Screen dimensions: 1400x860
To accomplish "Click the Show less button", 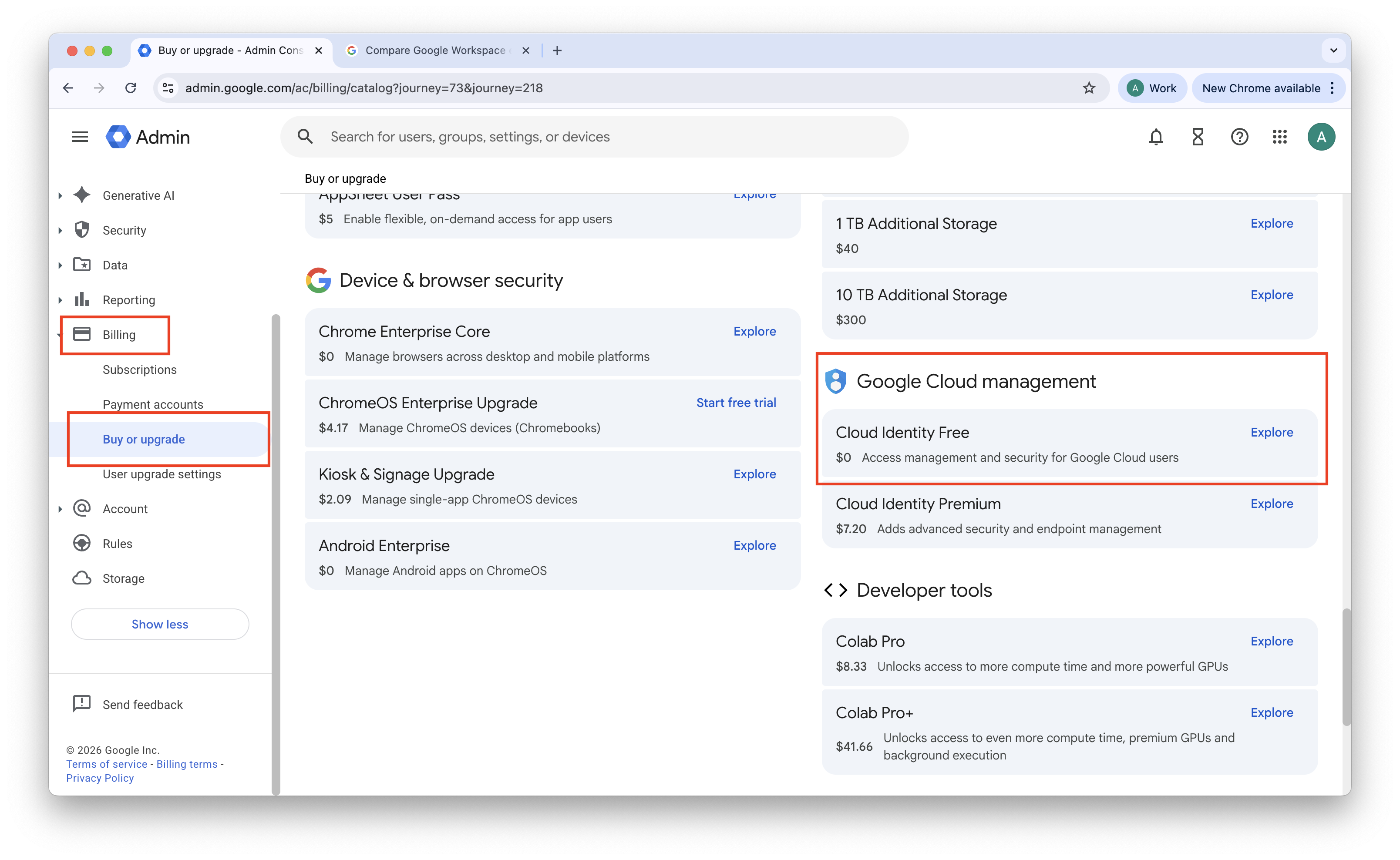I will (x=160, y=624).
